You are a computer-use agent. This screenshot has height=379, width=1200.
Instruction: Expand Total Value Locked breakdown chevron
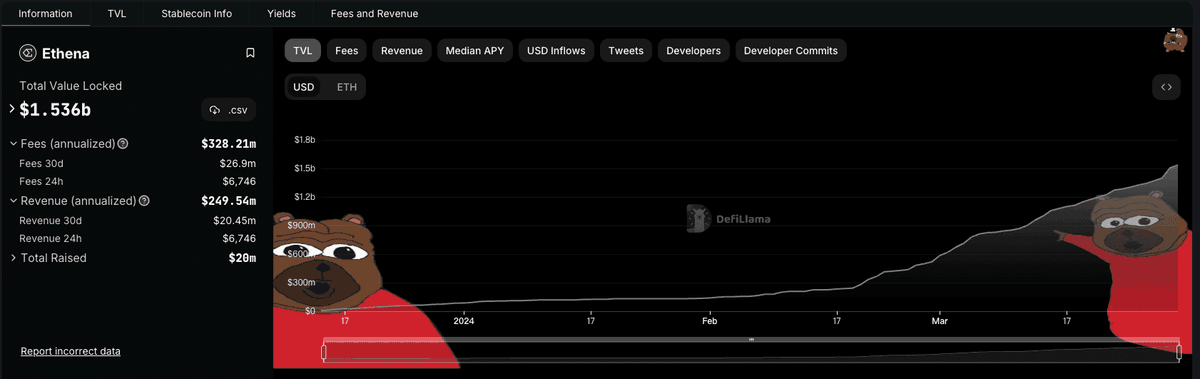click(x=13, y=108)
